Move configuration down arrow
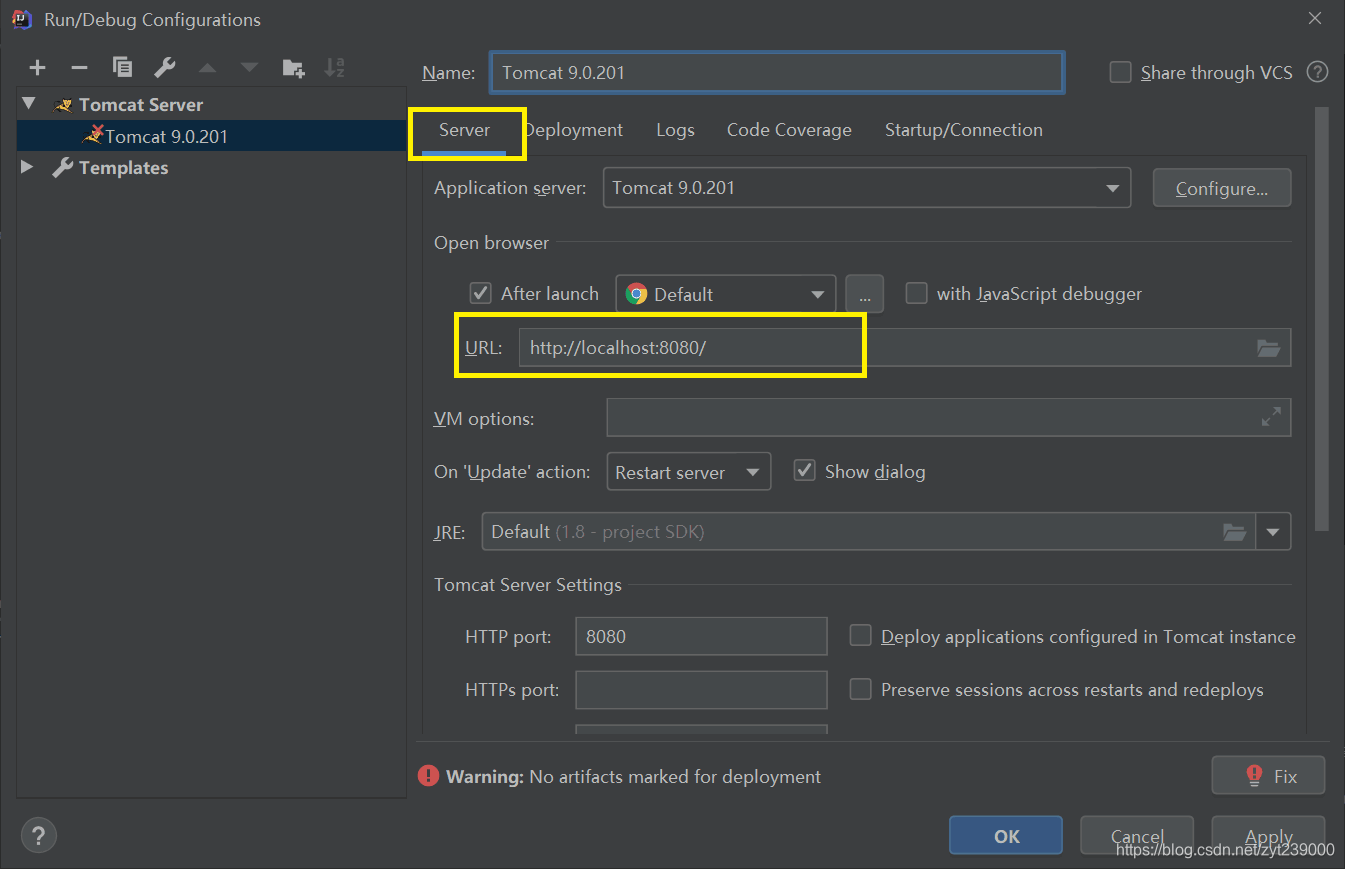Screen dimensions: 1345x869 pos(249,68)
